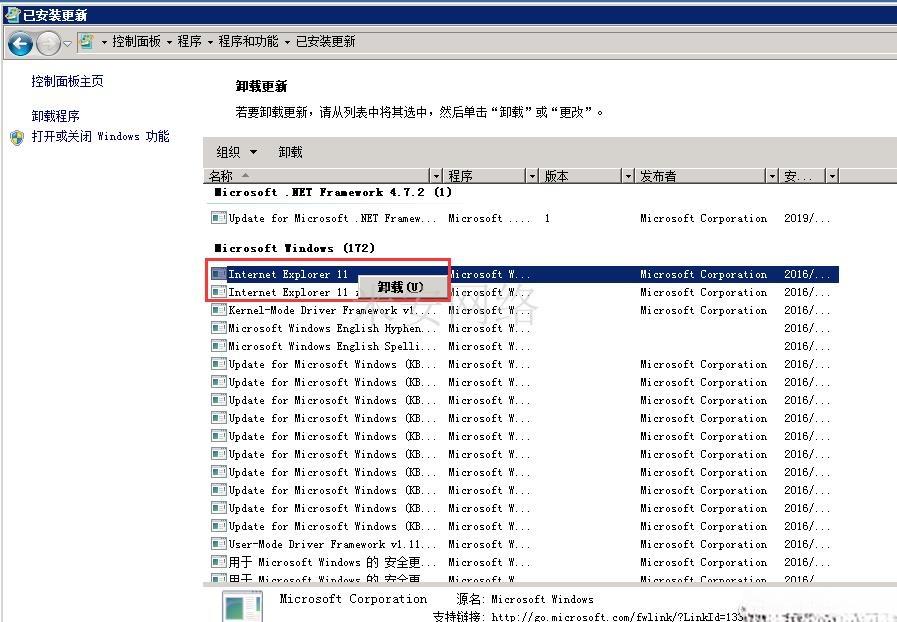
Task: Click the 卸载 button in the toolbar
Action: tap(290, 152)
